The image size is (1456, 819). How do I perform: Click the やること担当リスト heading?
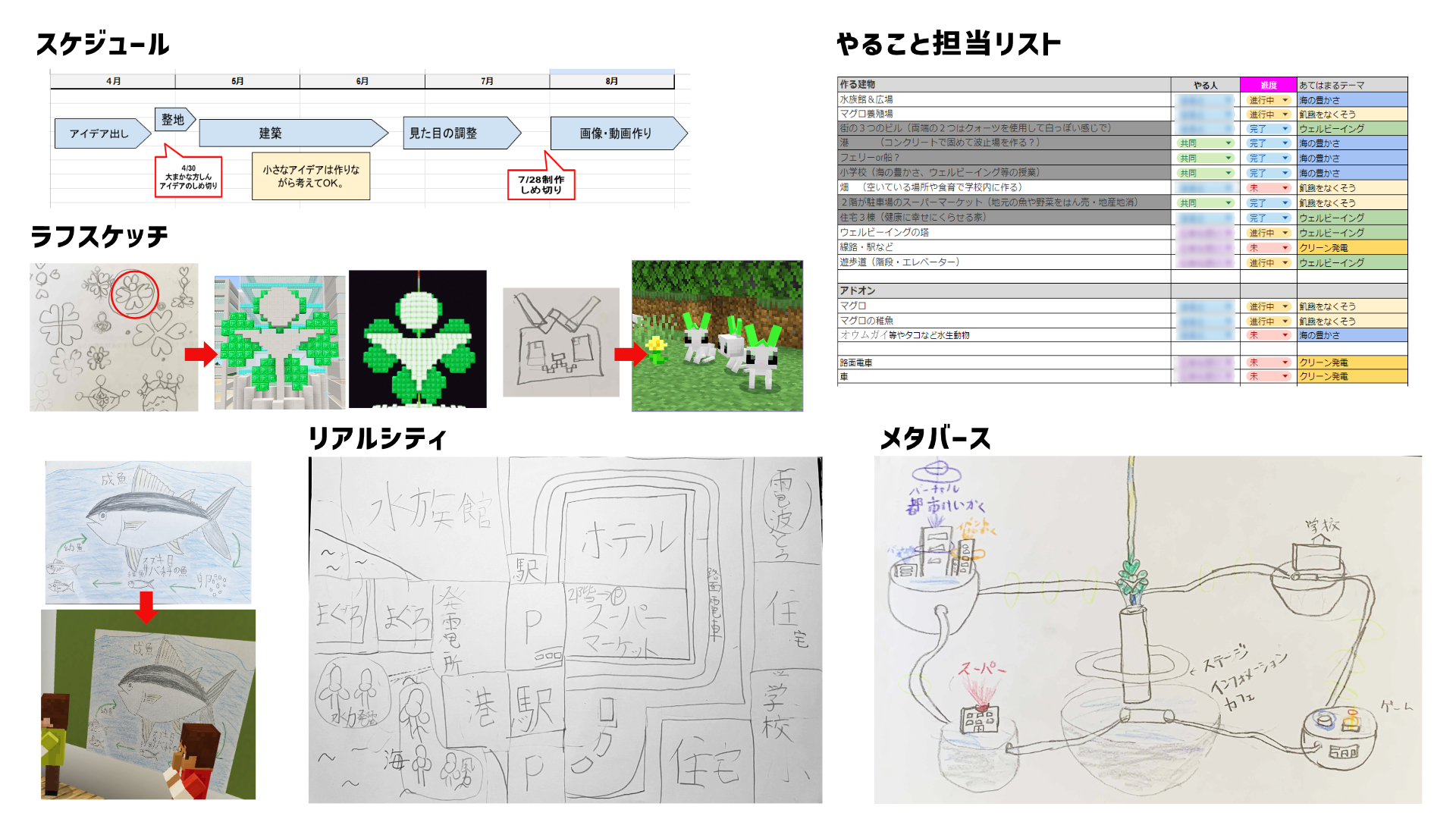[949, 44]
